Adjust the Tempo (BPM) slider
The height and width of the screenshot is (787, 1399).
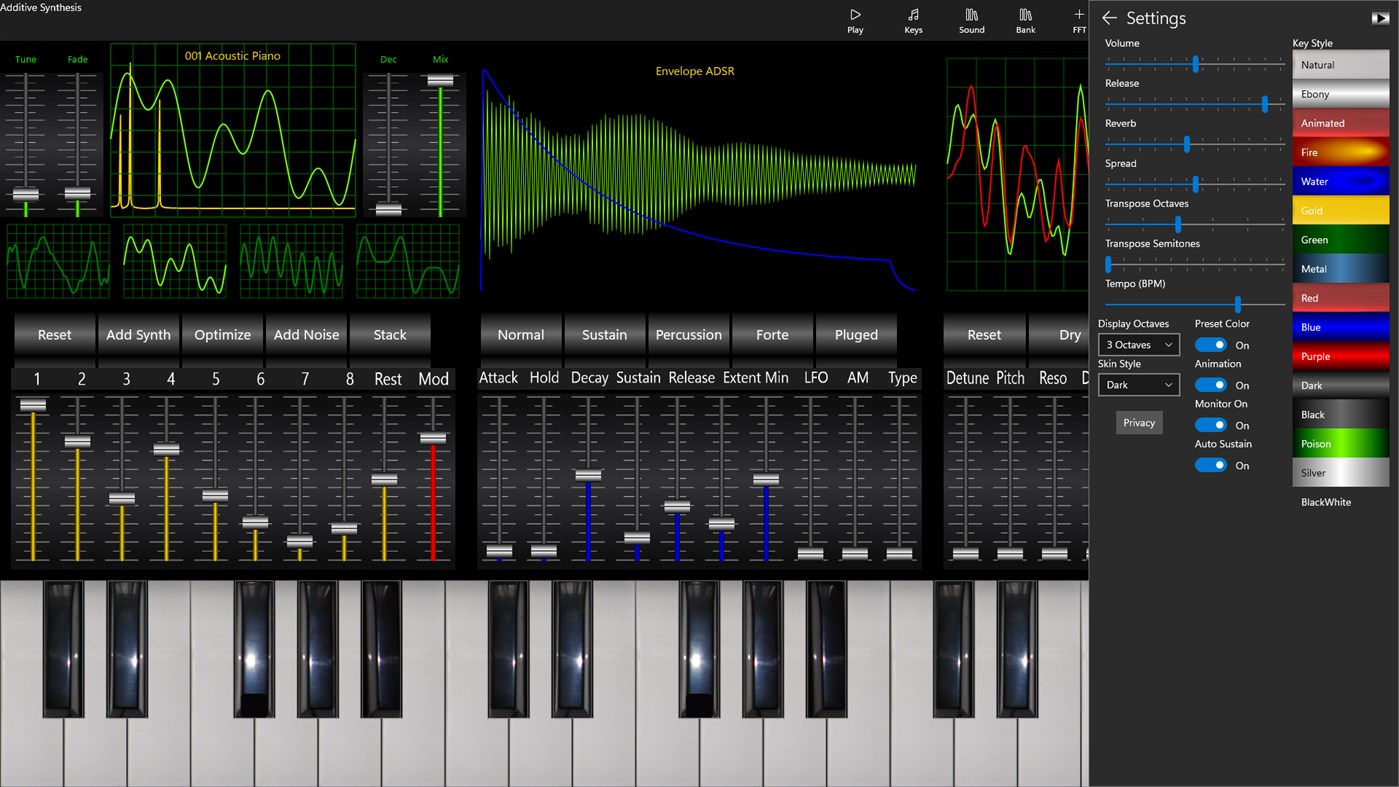[x=1238, y=304]
